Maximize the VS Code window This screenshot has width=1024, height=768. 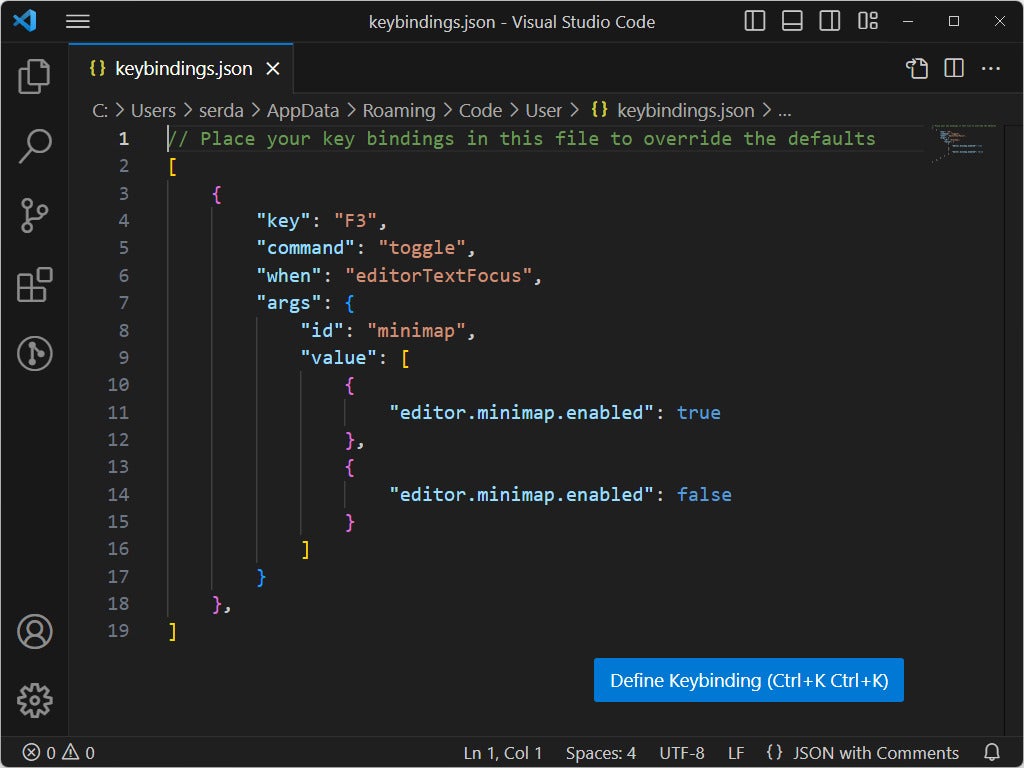click(x=953, y=22)
